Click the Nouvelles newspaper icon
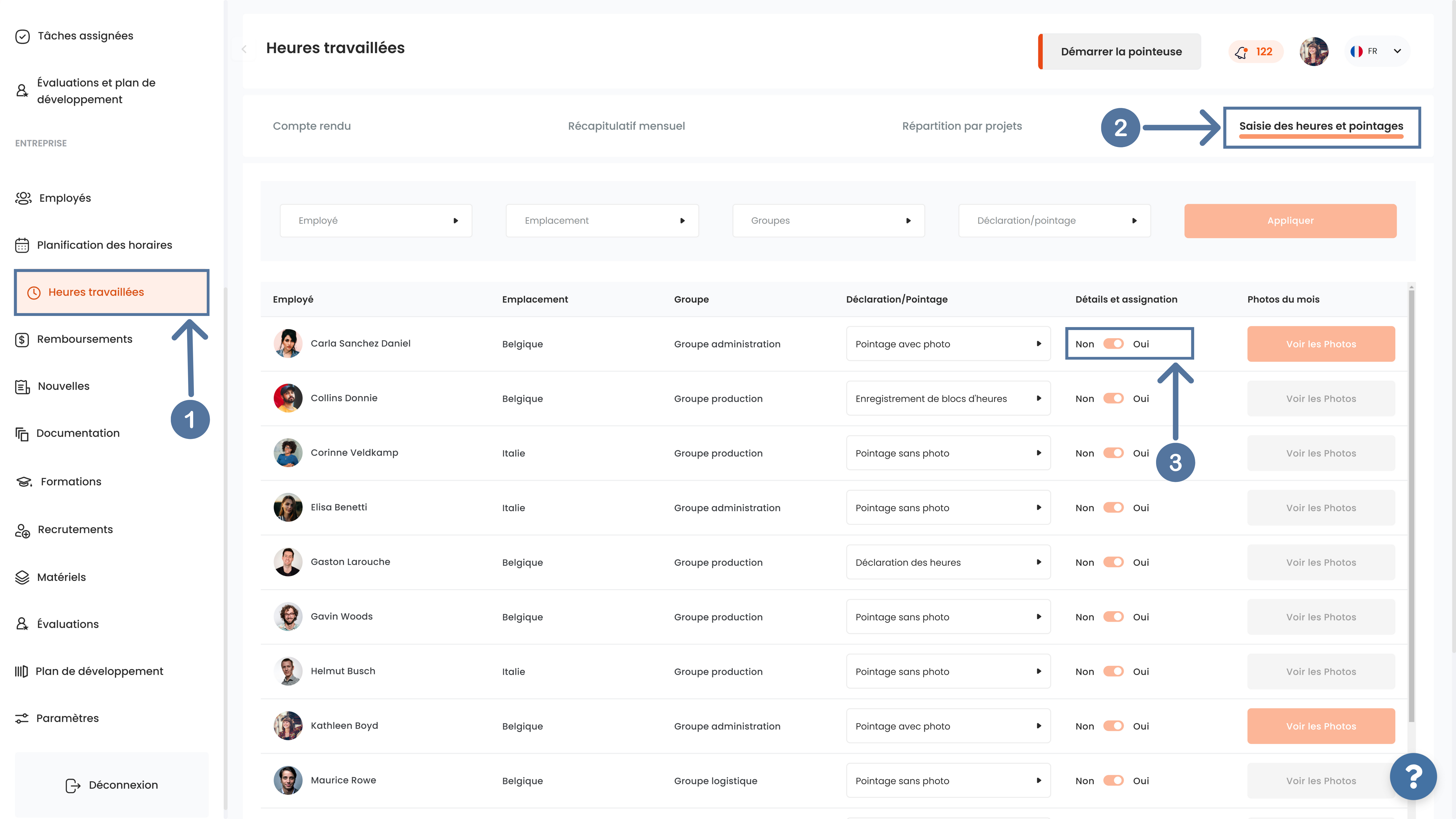Image resolution: width=1456 pixels, height=819 pixels. [22, 387]
